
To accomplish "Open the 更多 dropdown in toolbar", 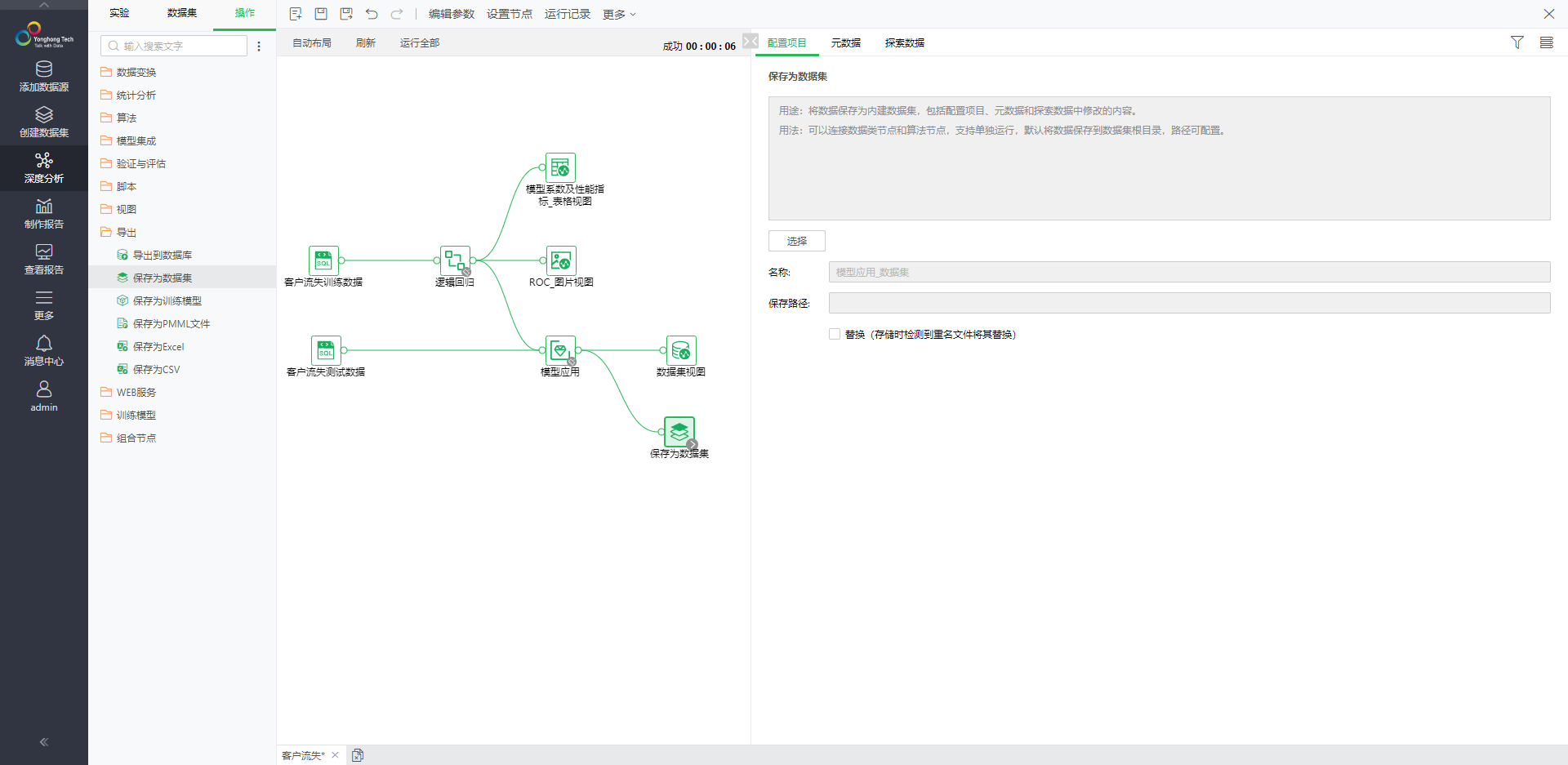I will (x=619, y=15).
